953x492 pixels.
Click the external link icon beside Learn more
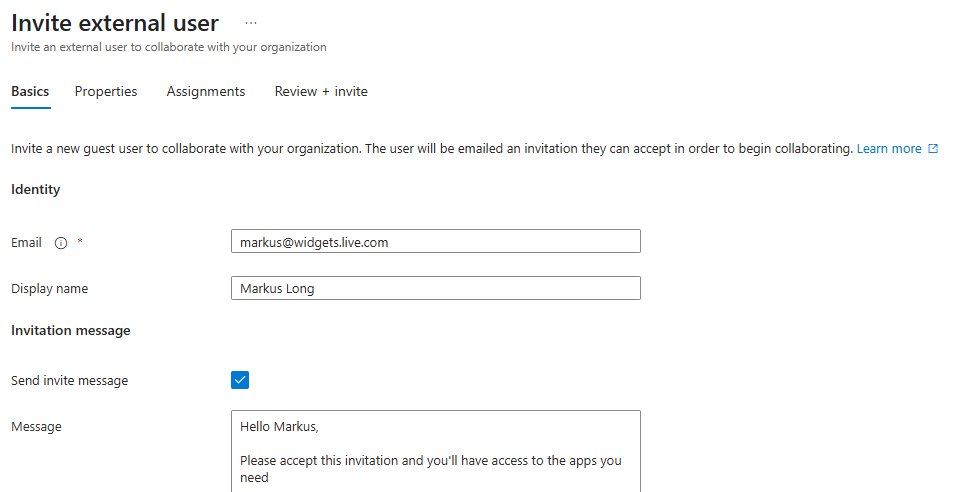point(933,149)
